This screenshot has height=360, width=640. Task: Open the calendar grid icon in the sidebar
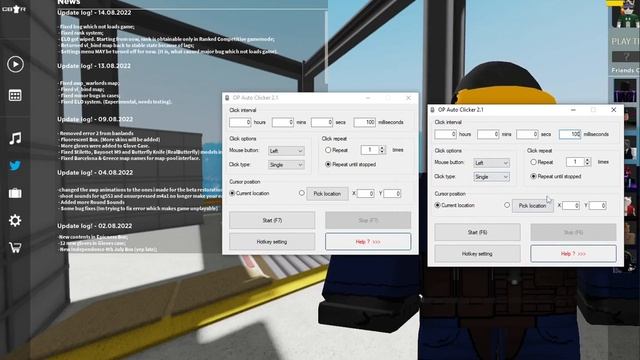(15, 96)
